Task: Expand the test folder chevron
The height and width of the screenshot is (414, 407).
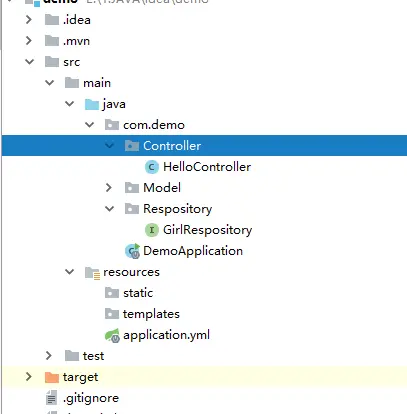Action: click(x=49, y=356)
